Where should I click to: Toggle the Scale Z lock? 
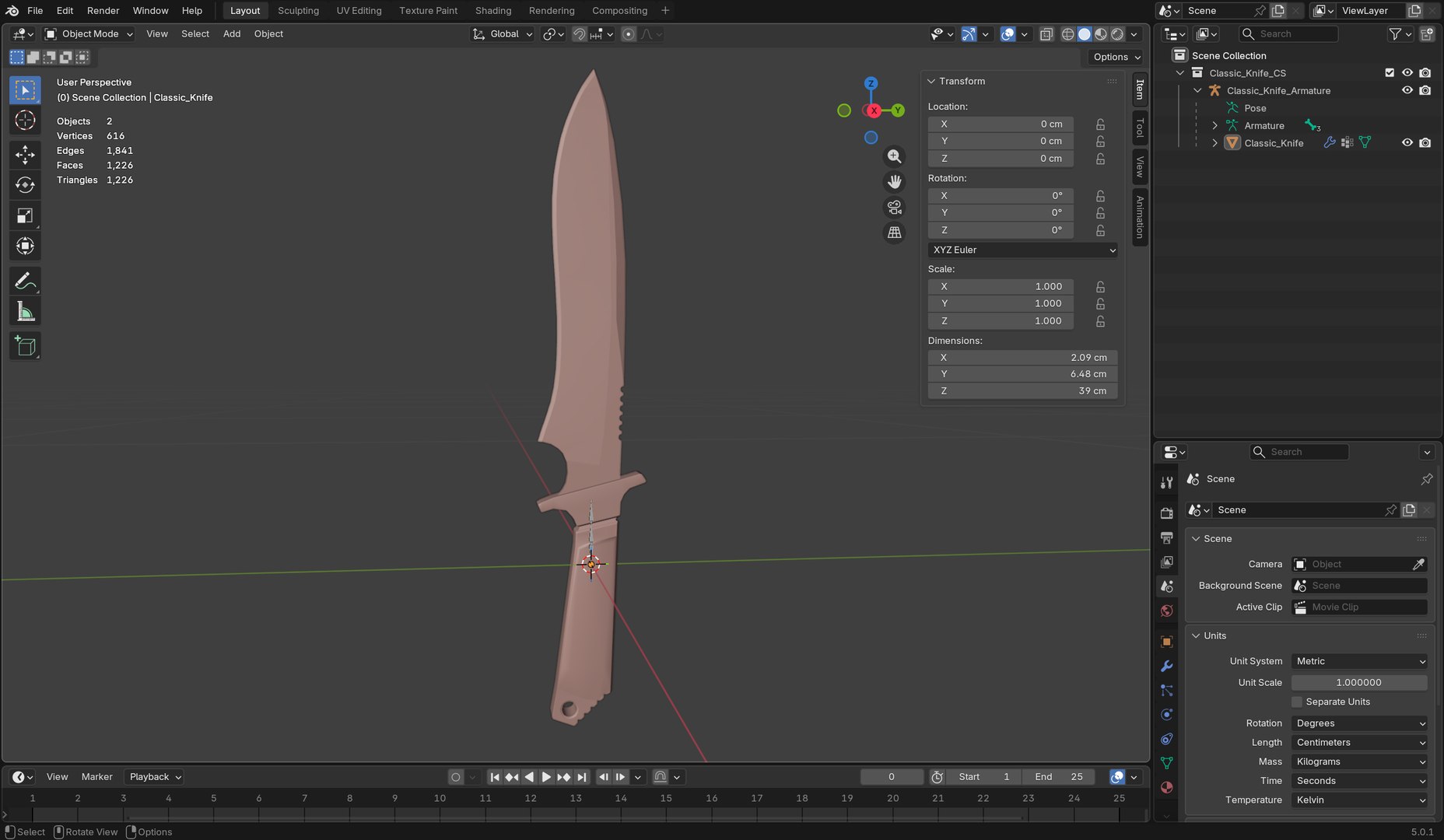(1100, 321)
